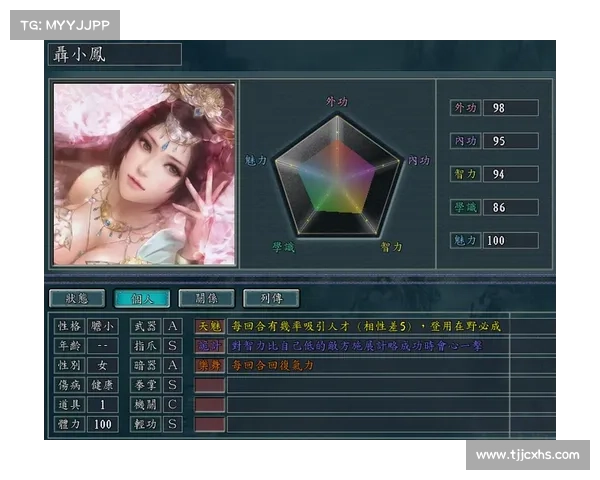This screenshot has height=480, width=600.
Task: Click the S rank beside 指爪
Action: pyautogui.click(x=173, y=345)
